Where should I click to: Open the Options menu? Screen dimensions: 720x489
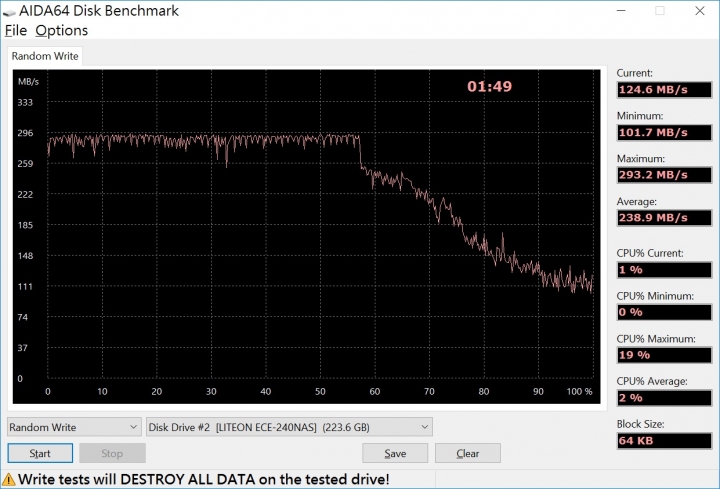62,30
